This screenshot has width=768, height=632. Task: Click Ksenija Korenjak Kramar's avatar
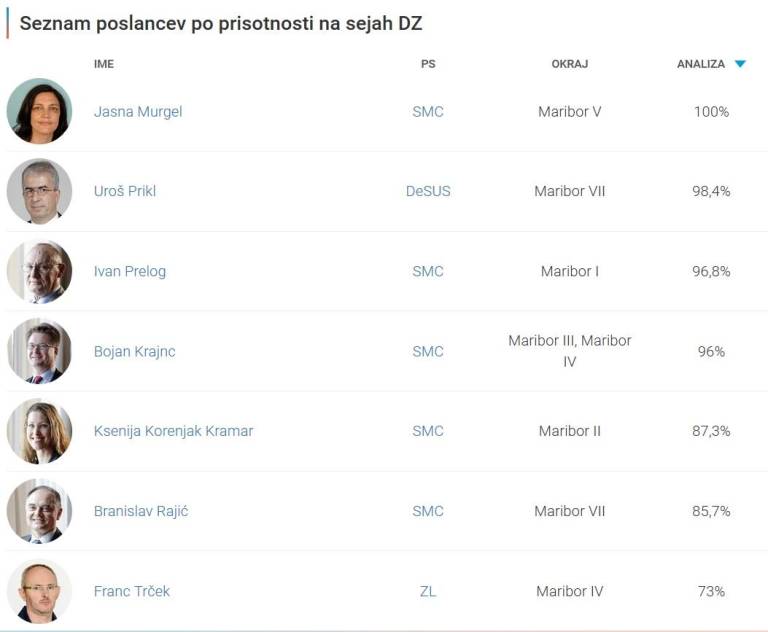39,431
